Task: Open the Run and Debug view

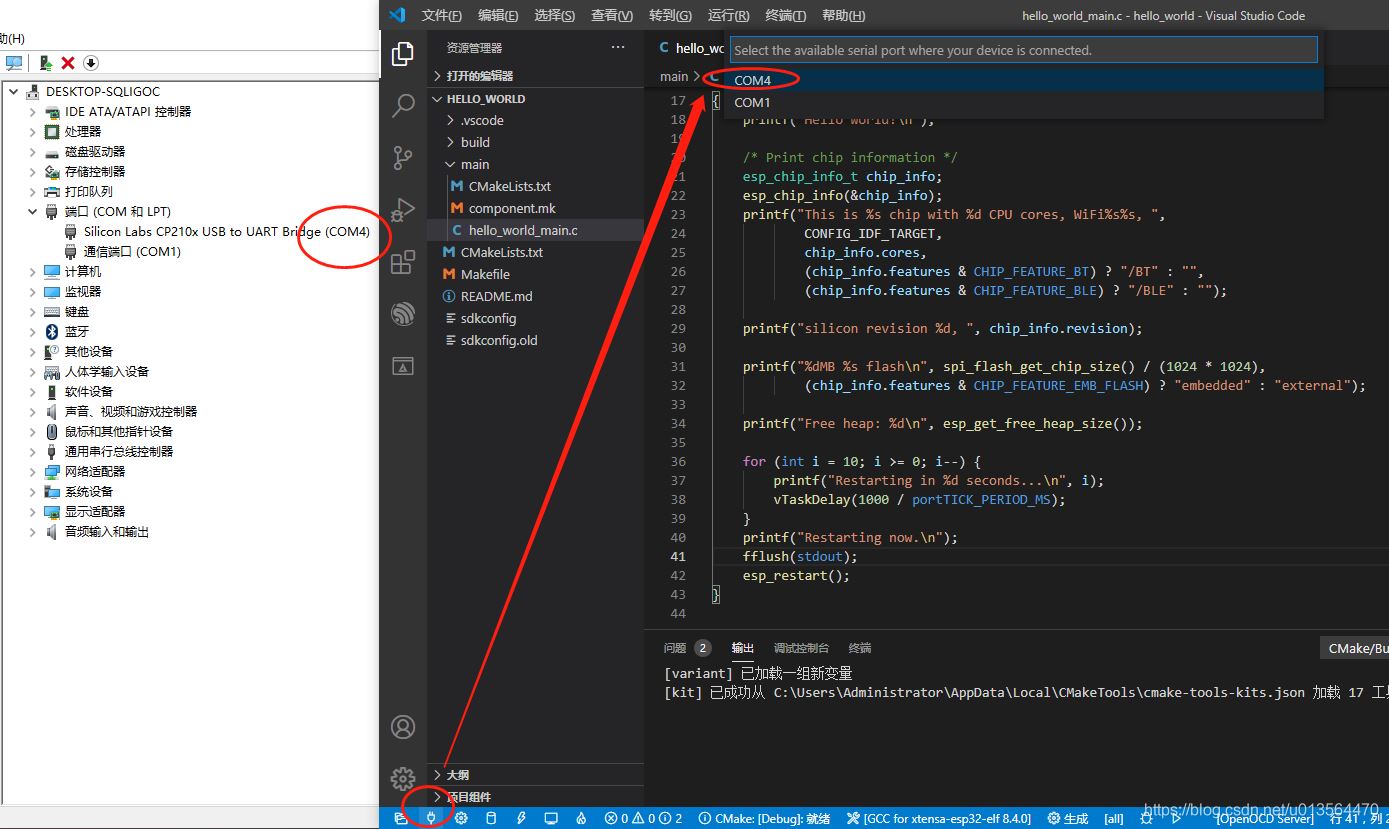Action: coord(403,210)
